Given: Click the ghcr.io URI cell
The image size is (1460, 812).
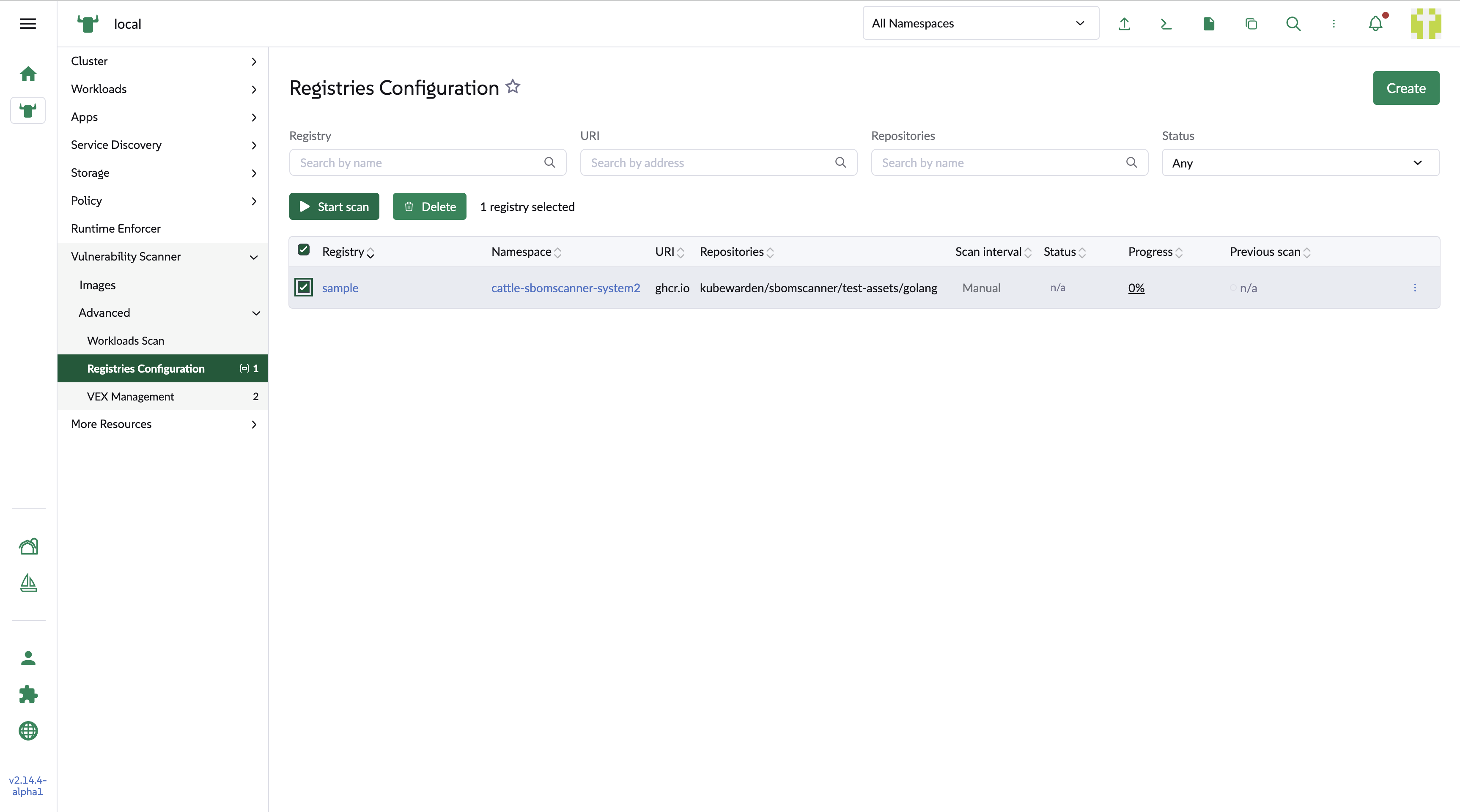Looking at the screenshot, I should [672, 288].
